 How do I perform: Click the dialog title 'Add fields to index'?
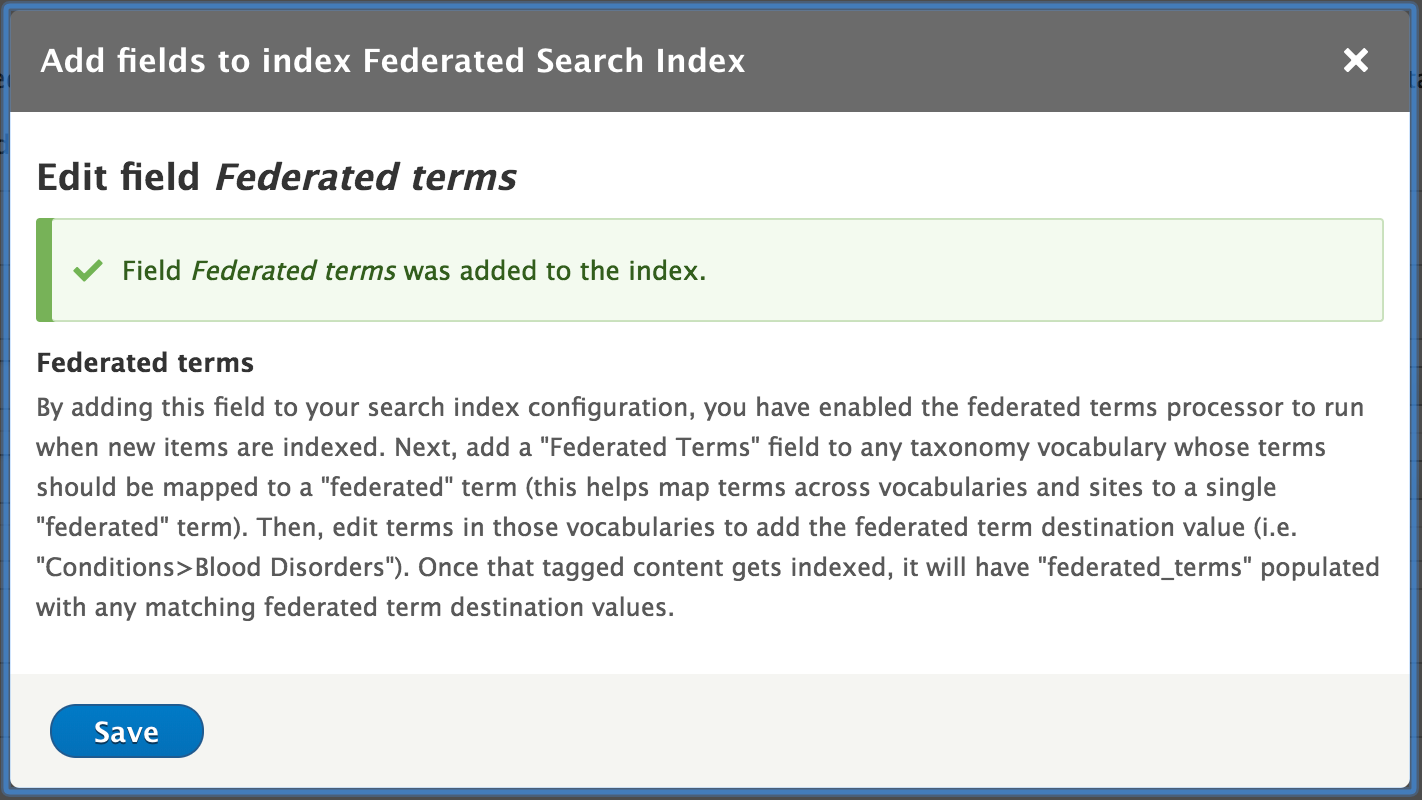196,61
